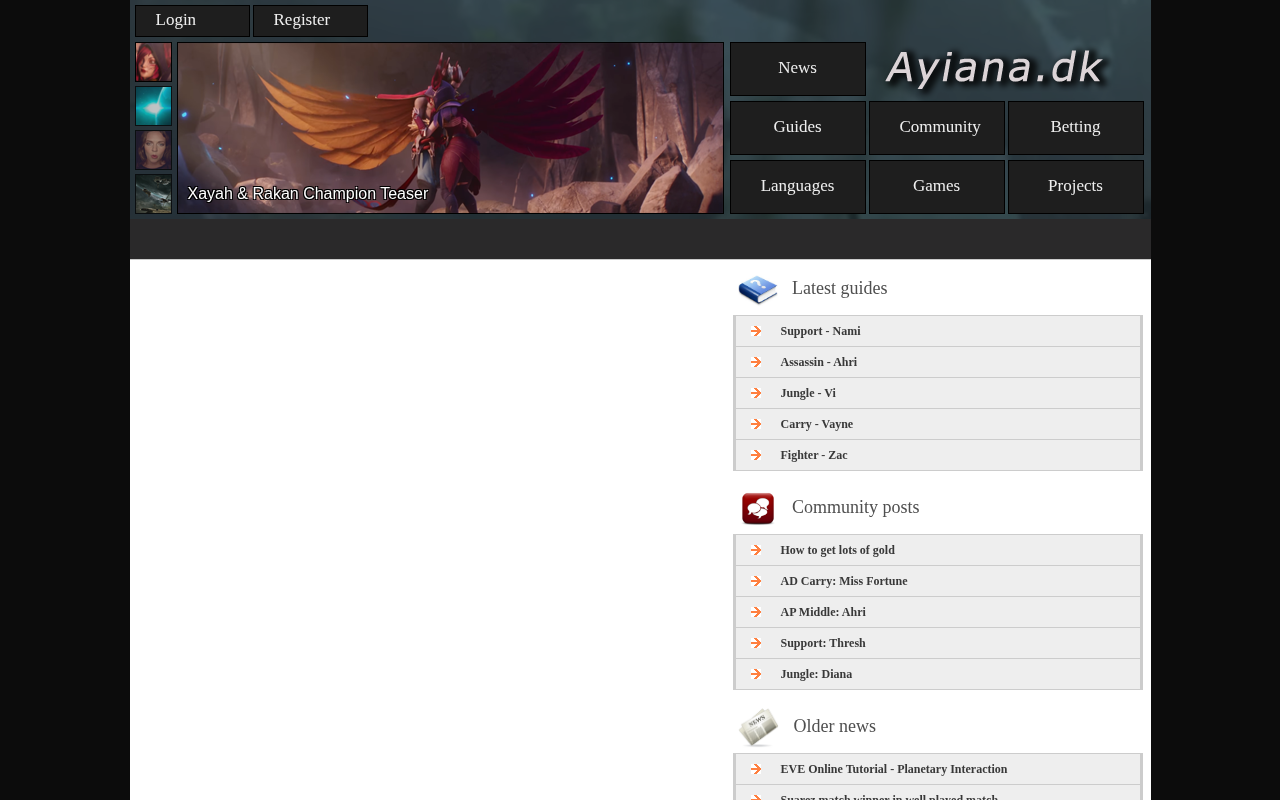Click the arrow icon beside Jungle: Diana

coord(756,674)
